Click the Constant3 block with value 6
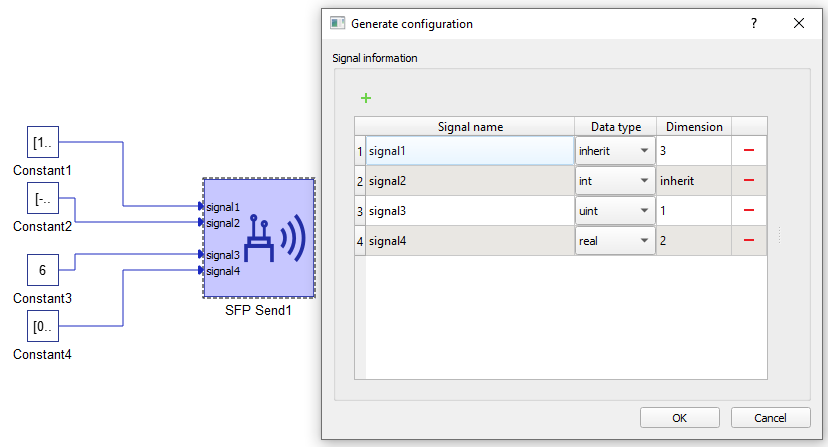This screenshot has height=447, width=828. tap(42, 270)
